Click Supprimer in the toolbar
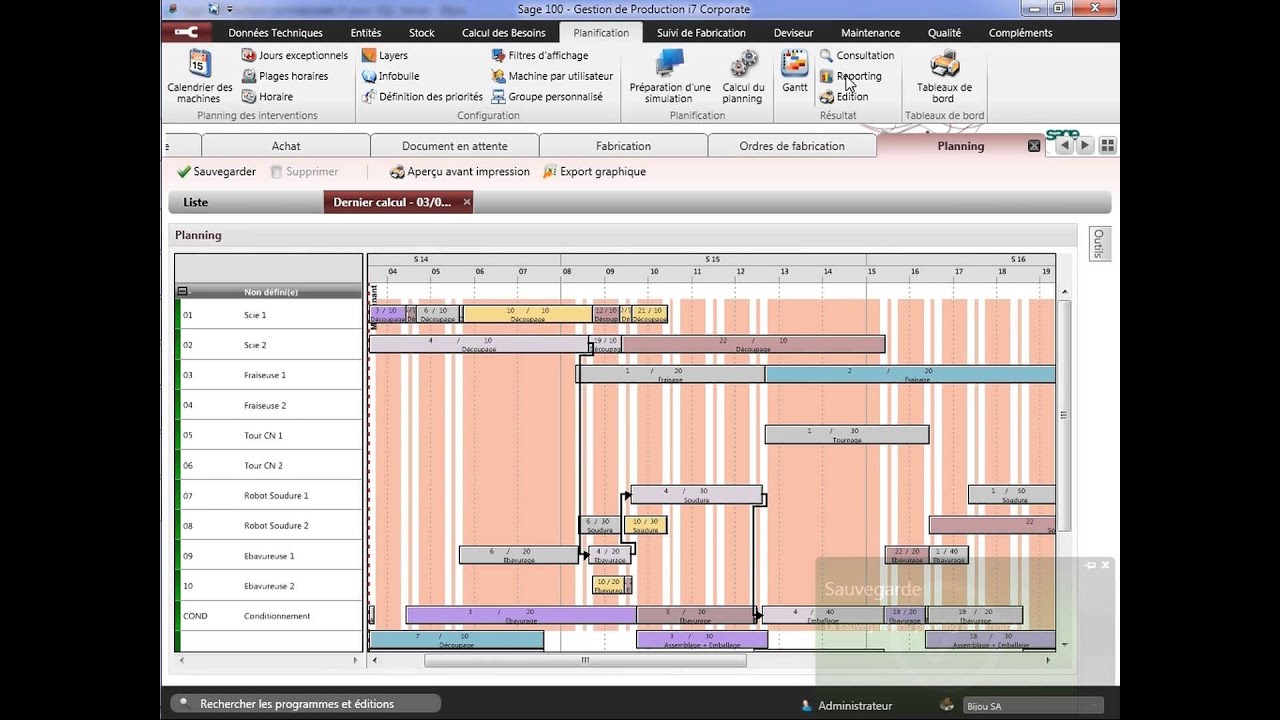This screenshot has width=1280, height=720. coord(305,172)
